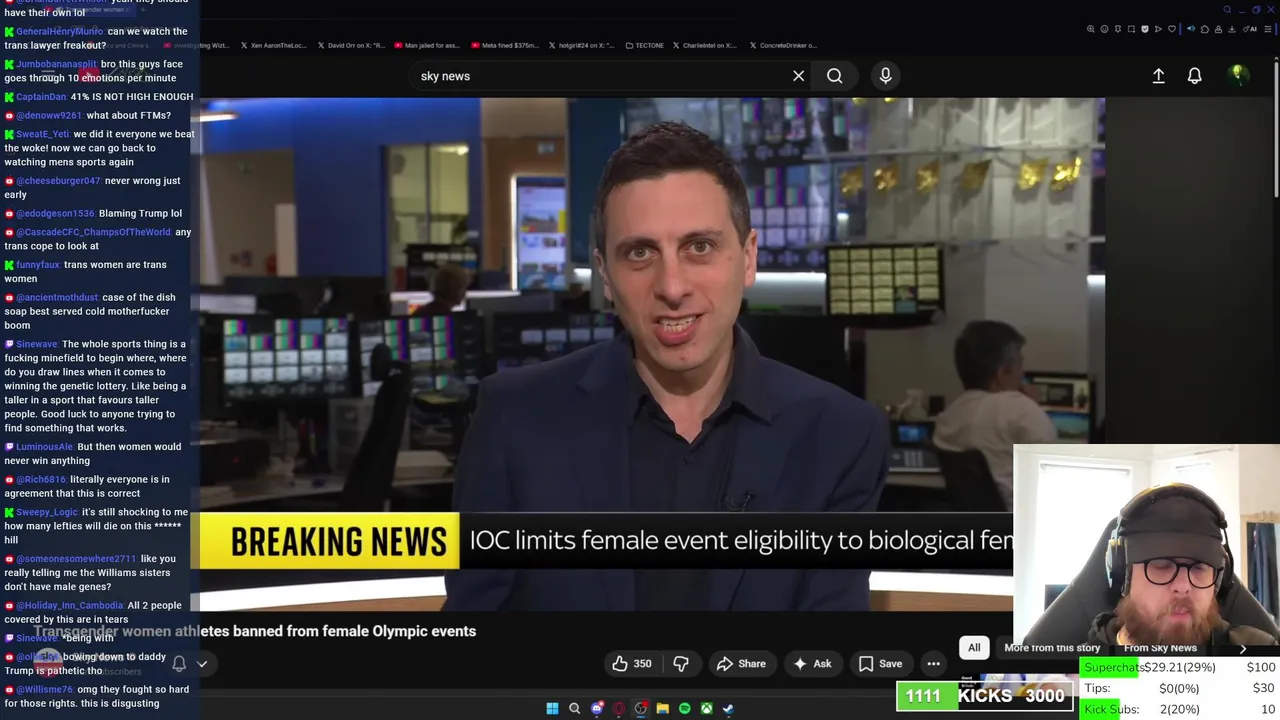Open File Explorer from the taskbar
1280x720 pixels.
(662, 708)
